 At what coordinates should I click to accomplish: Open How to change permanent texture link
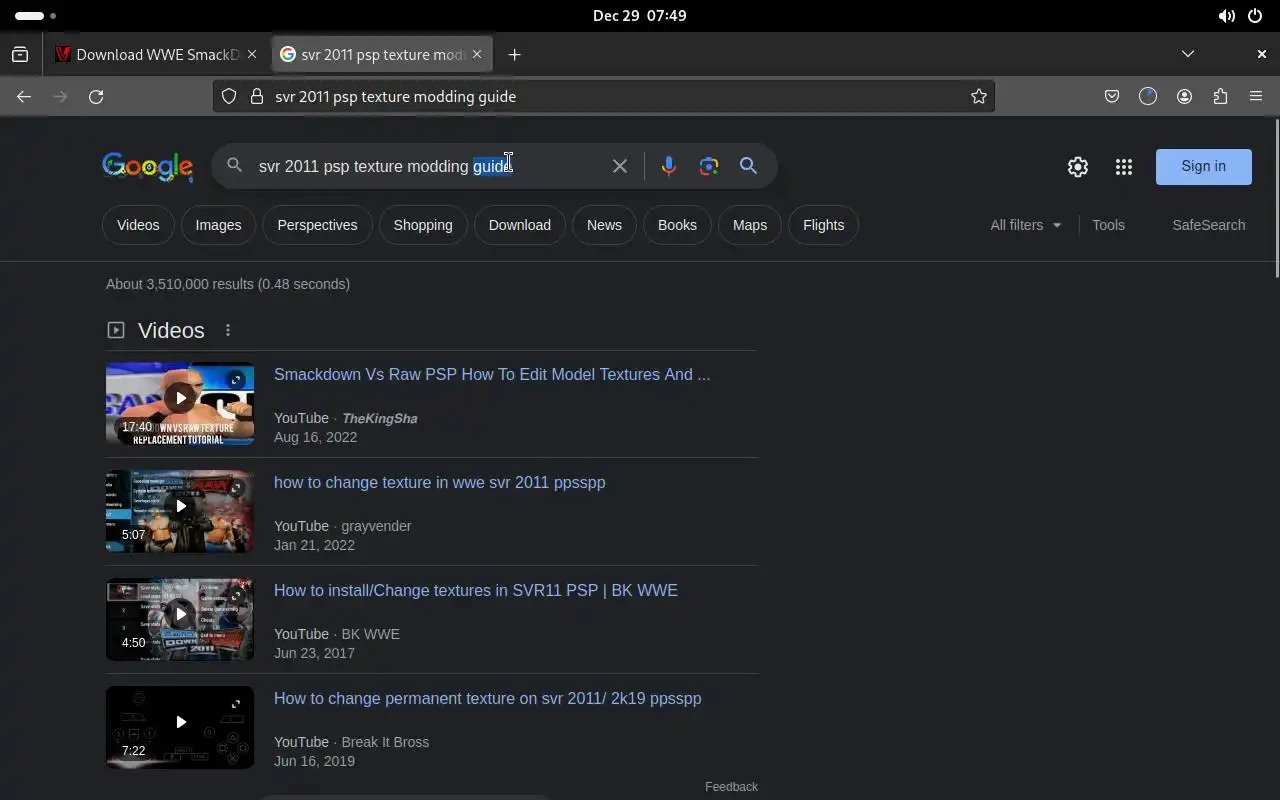488,698
